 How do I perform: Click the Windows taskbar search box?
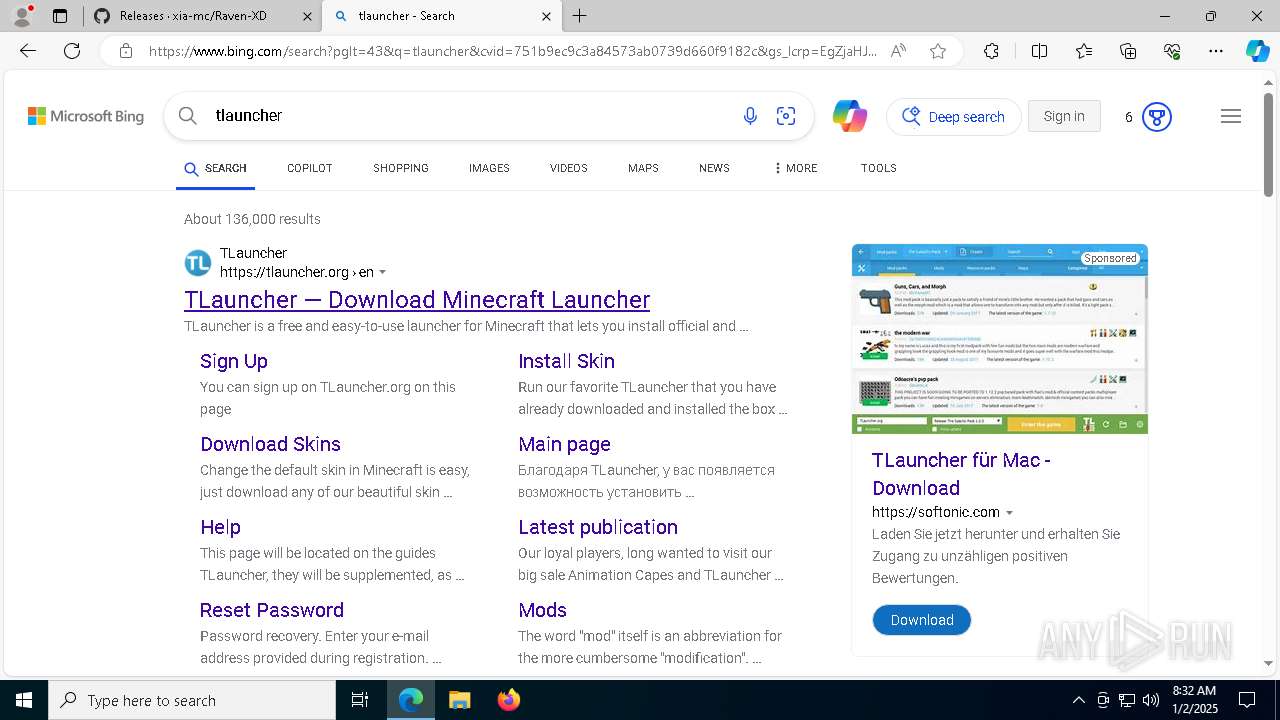(x=192, y=700)
